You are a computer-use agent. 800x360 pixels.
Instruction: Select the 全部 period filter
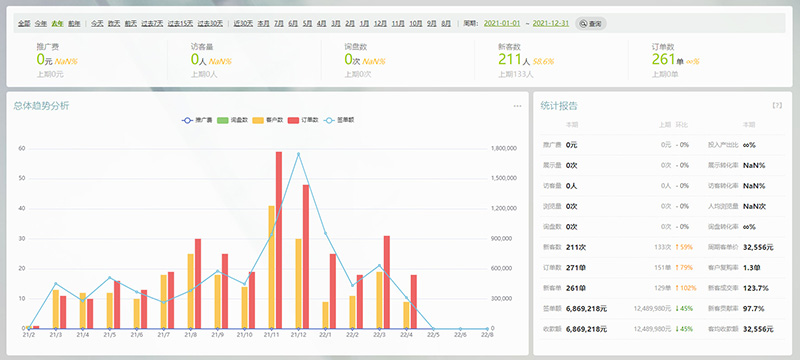pos(24,23)
